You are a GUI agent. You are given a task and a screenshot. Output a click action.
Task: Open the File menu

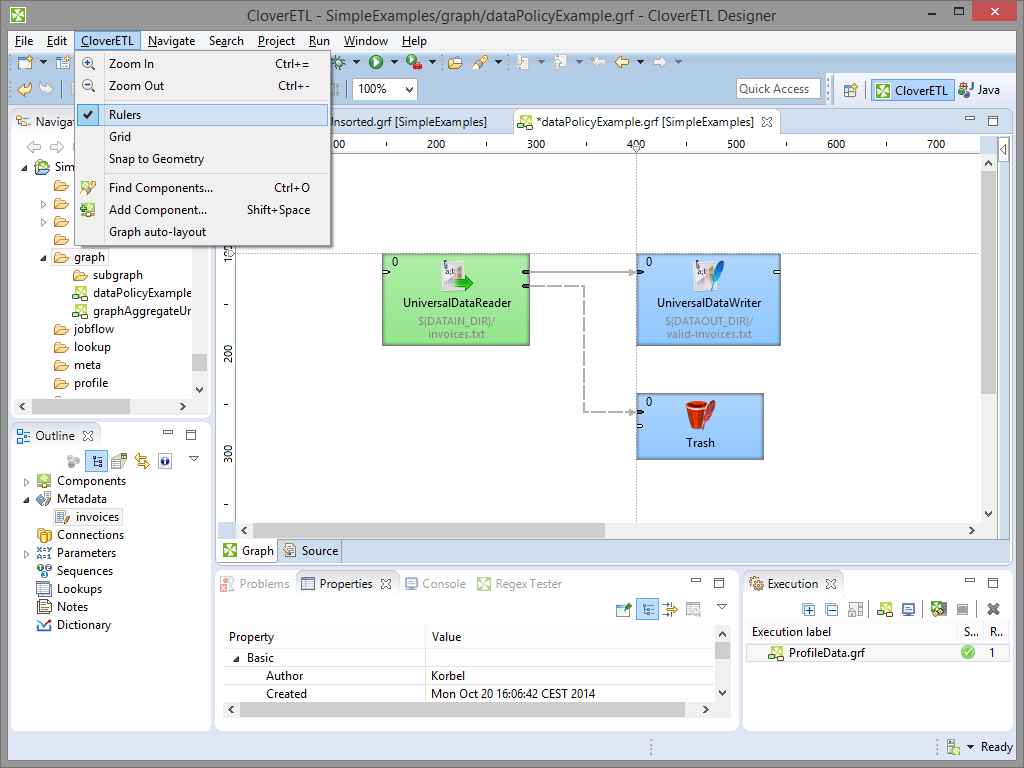tap(24, 40)
